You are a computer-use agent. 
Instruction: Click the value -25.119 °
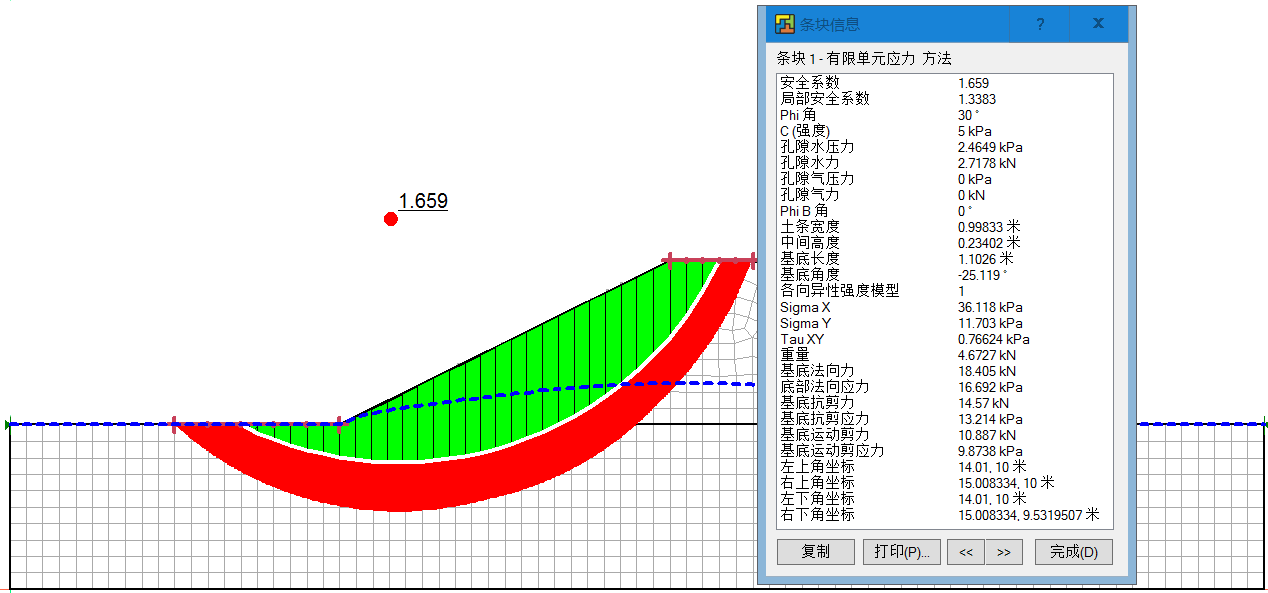click(x=983, y=275)
